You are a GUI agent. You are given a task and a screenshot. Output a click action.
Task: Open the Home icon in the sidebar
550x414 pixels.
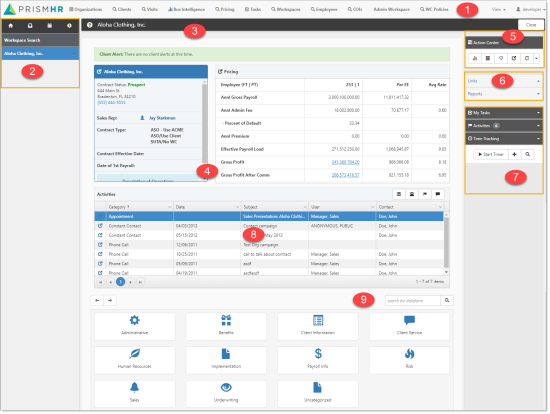coord(11,26)
